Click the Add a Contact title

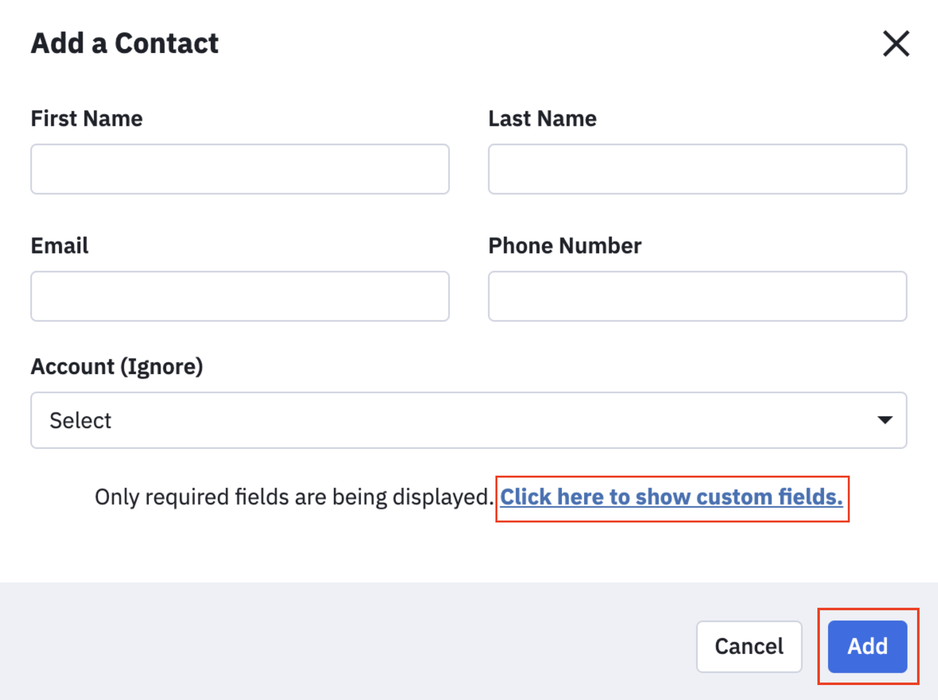[124, 43]
